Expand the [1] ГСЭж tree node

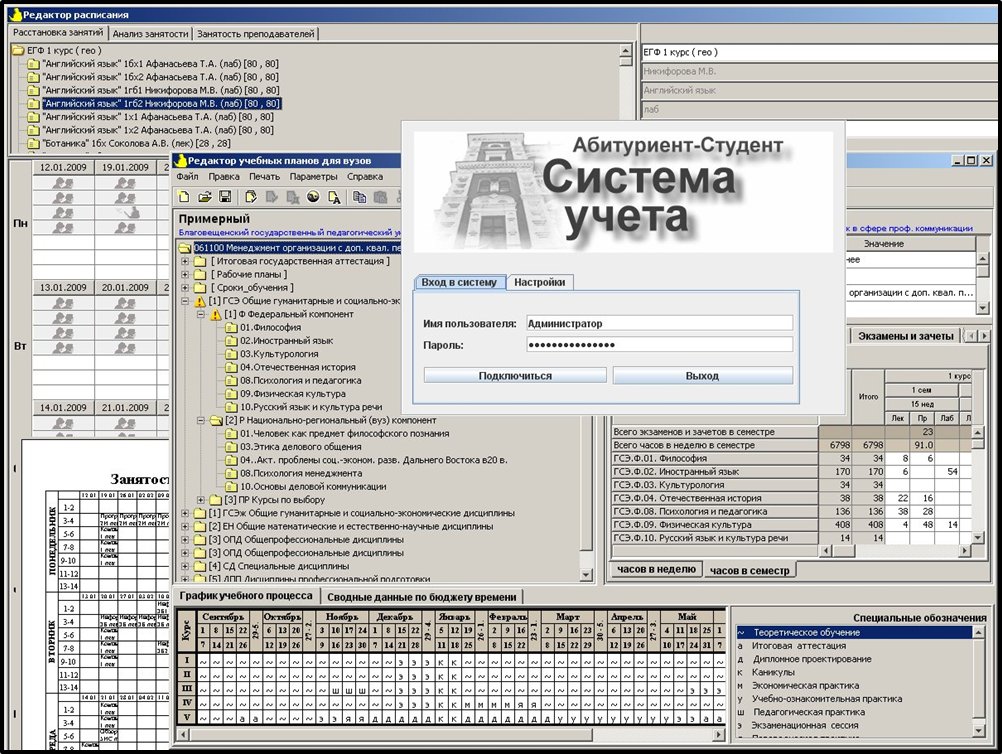point(185,513)
